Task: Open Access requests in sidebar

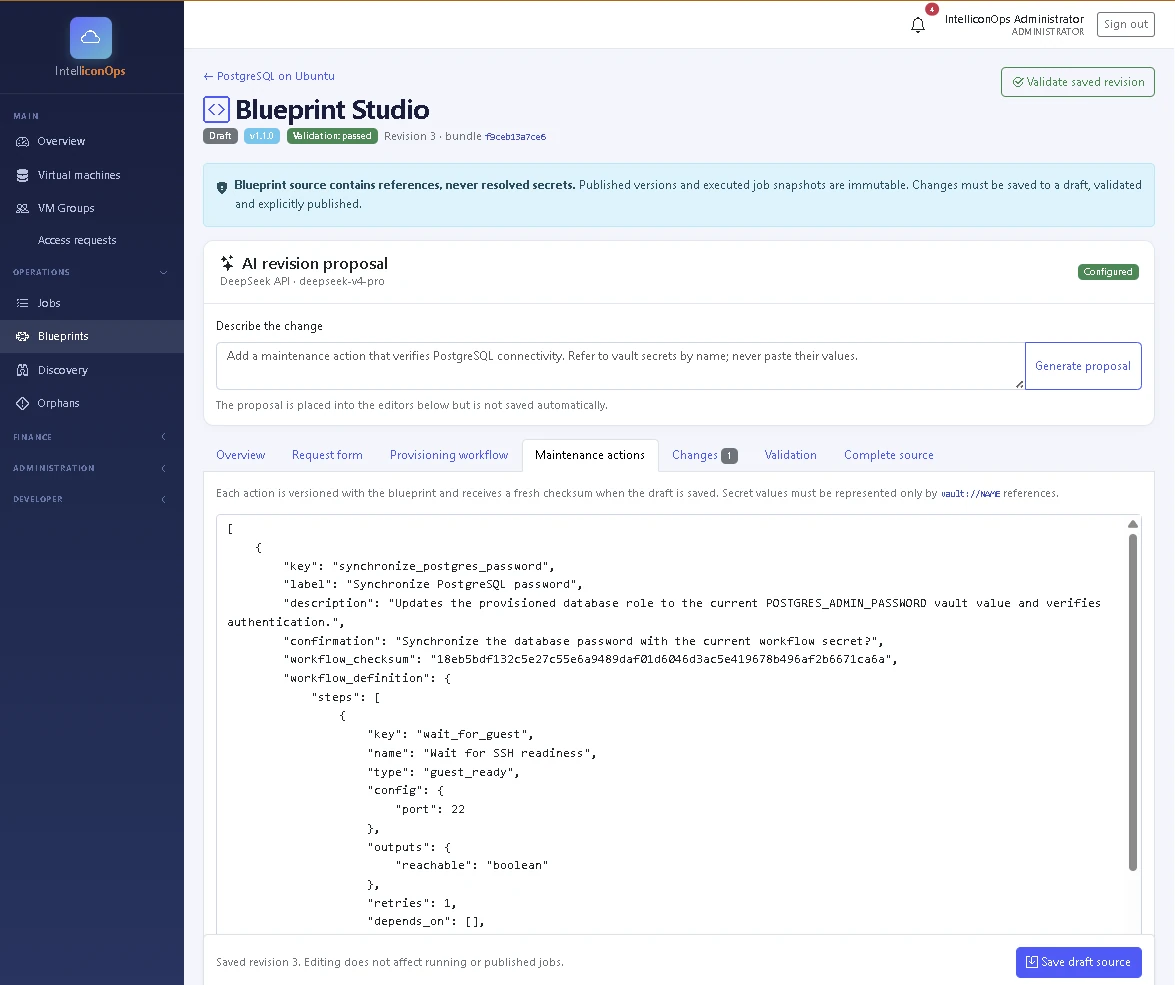Action: (77, 240)
